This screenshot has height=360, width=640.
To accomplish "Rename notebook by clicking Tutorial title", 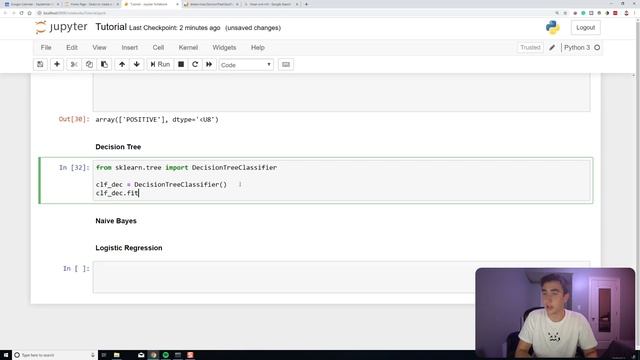I will [x=111, y=27].
